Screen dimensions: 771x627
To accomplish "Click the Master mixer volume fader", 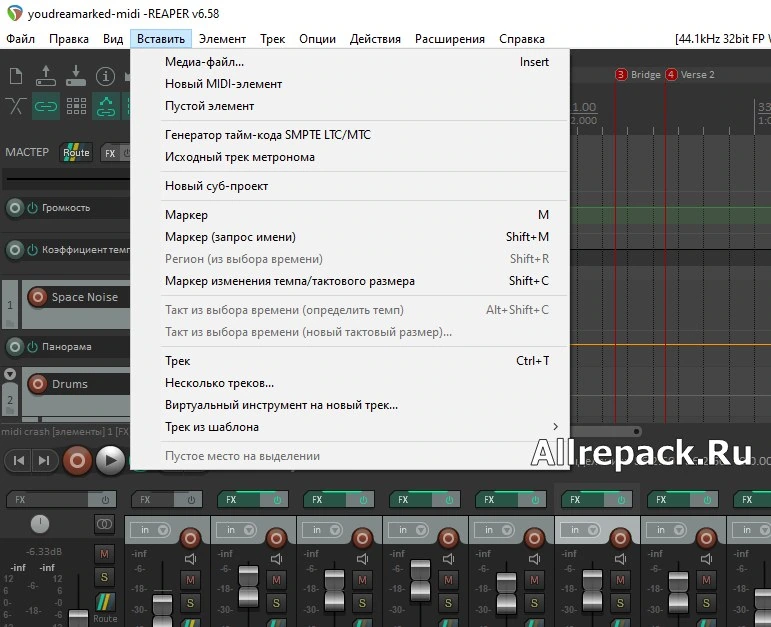I will tap(78, 617).
